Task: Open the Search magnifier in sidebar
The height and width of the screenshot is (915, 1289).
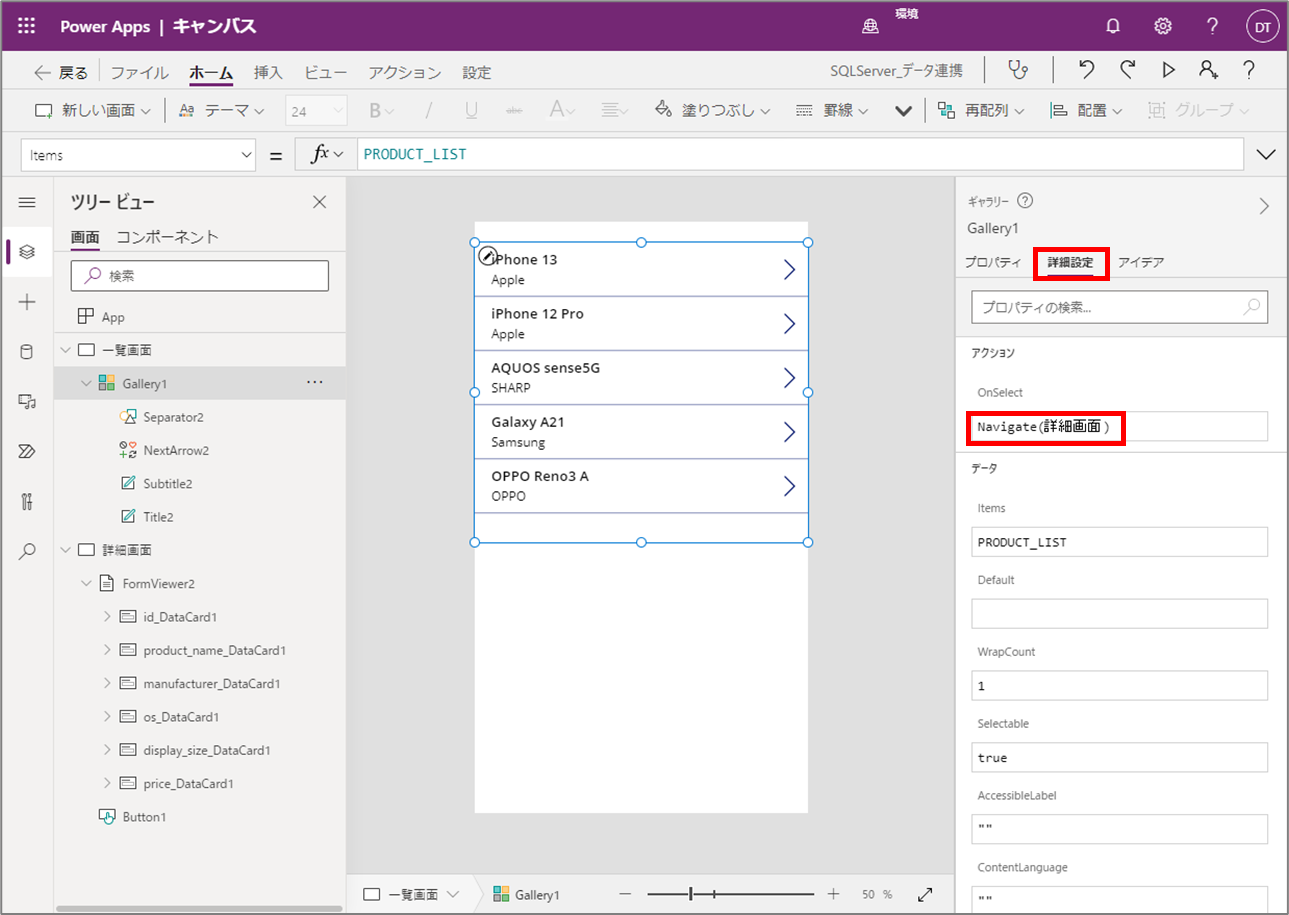Action: [x=27, y=551]
